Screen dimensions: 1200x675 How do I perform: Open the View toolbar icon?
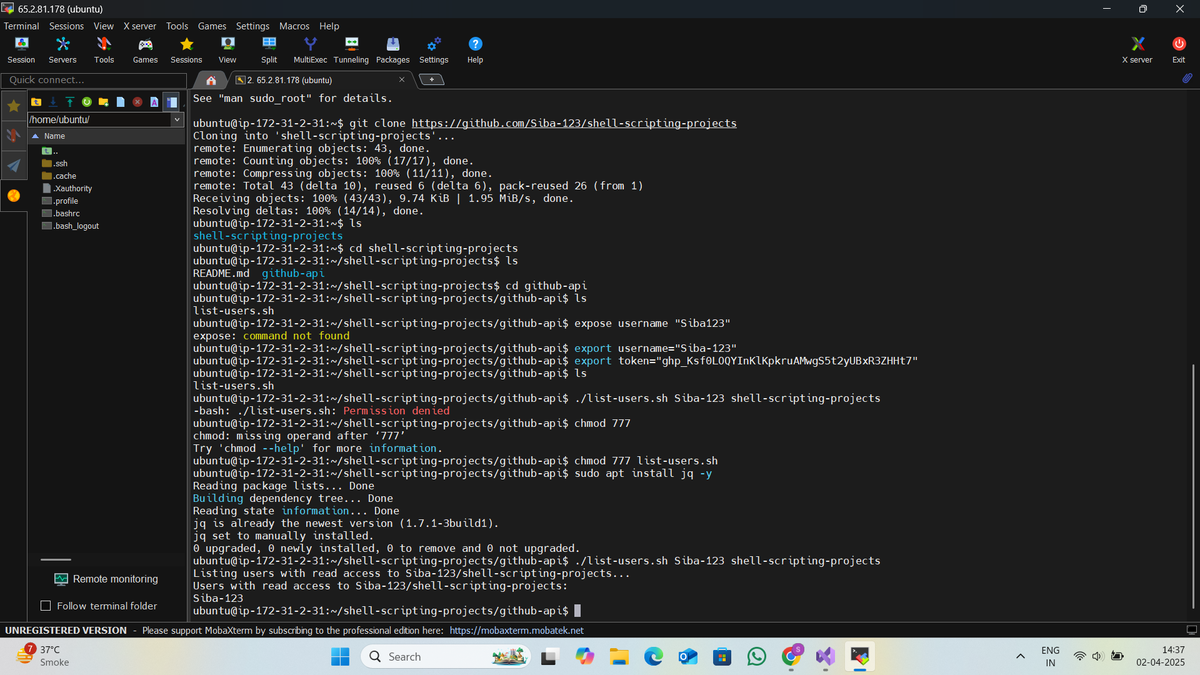click(x=228, y=50)
